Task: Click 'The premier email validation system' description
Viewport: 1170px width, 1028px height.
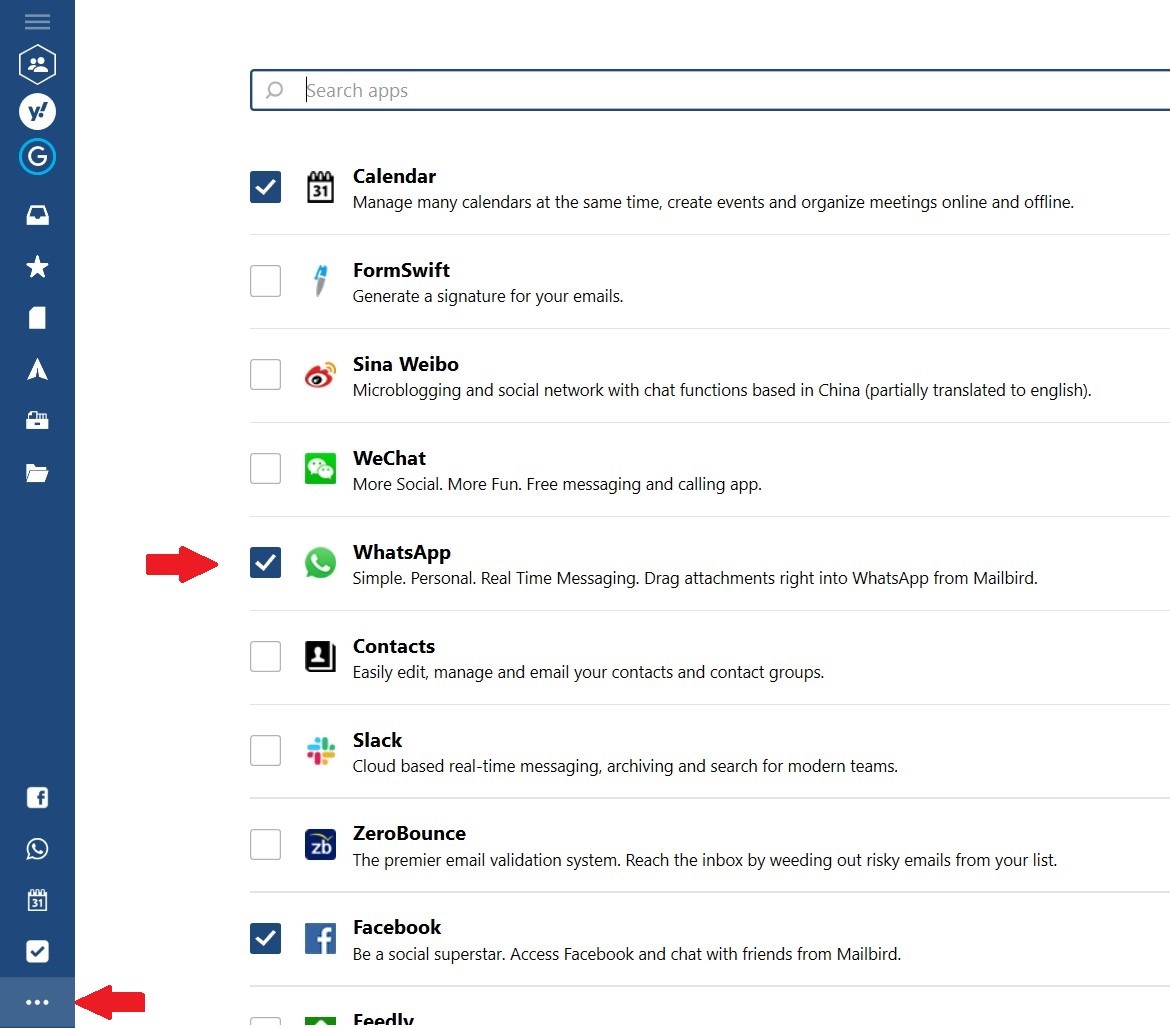Action: (x=704, y=860)
